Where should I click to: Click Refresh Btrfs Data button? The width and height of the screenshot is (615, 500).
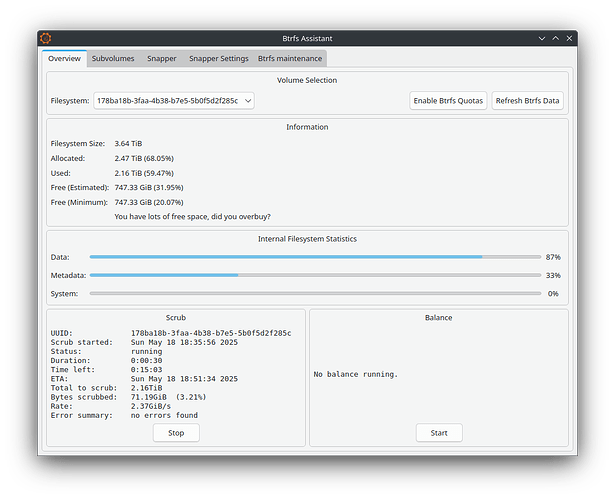(x=527, y=101)
